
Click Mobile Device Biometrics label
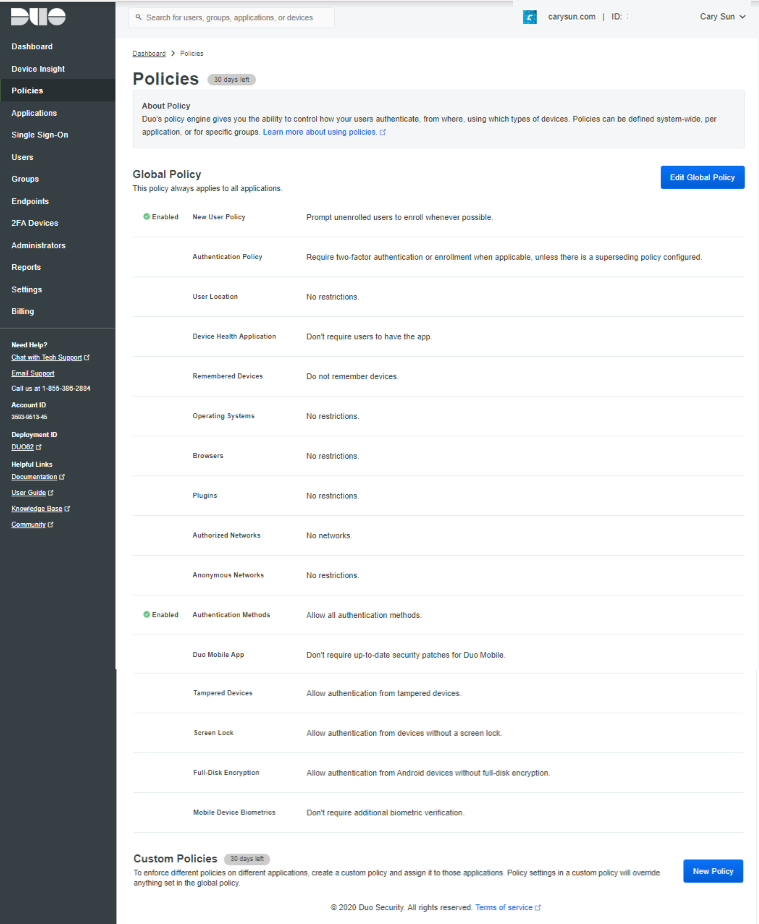coord(234,812)
